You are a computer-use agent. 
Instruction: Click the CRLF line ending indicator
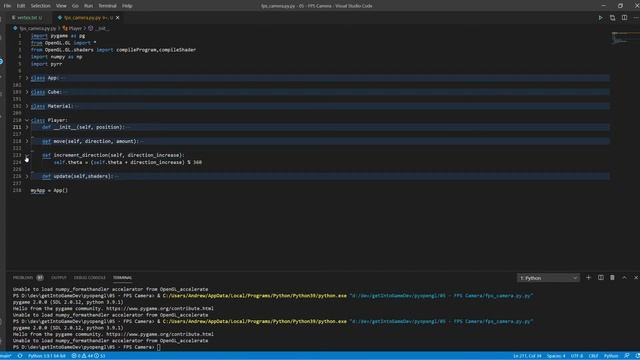point(593,356)
